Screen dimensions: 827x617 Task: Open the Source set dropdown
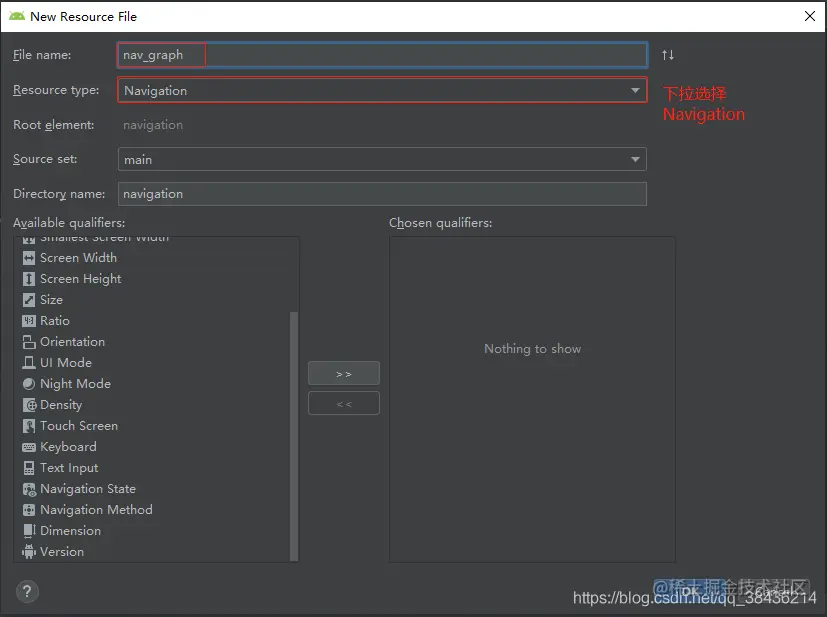click(x=382, y=159)
